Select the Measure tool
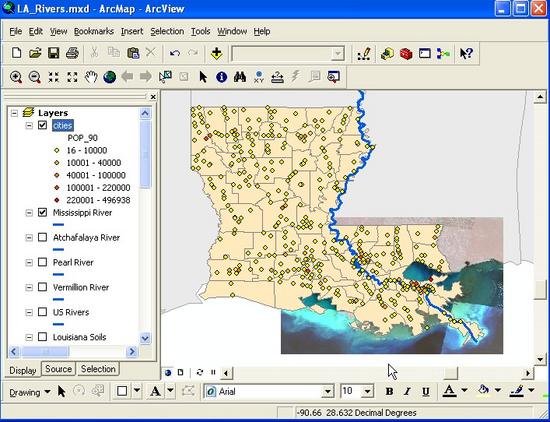This screenshot has height=422, width=550. (277, 77)
